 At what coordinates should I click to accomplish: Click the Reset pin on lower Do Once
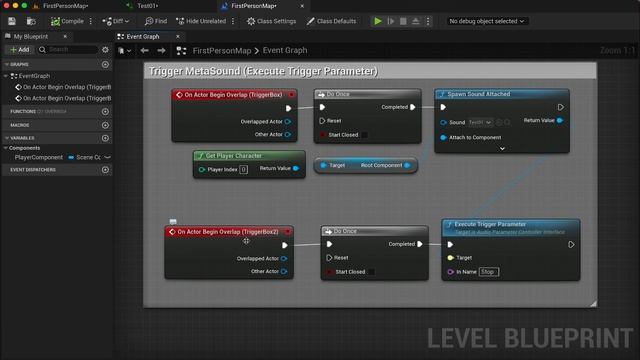329,258
